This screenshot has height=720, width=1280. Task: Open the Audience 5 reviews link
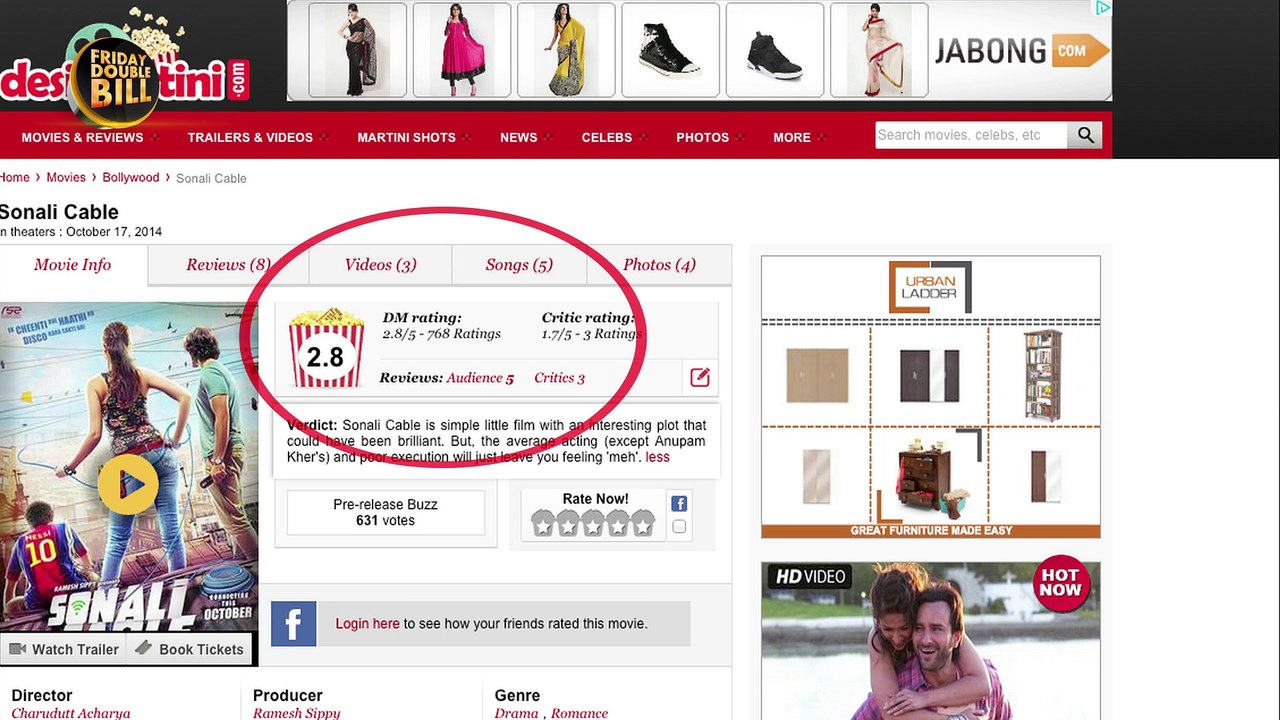point(480,378)
